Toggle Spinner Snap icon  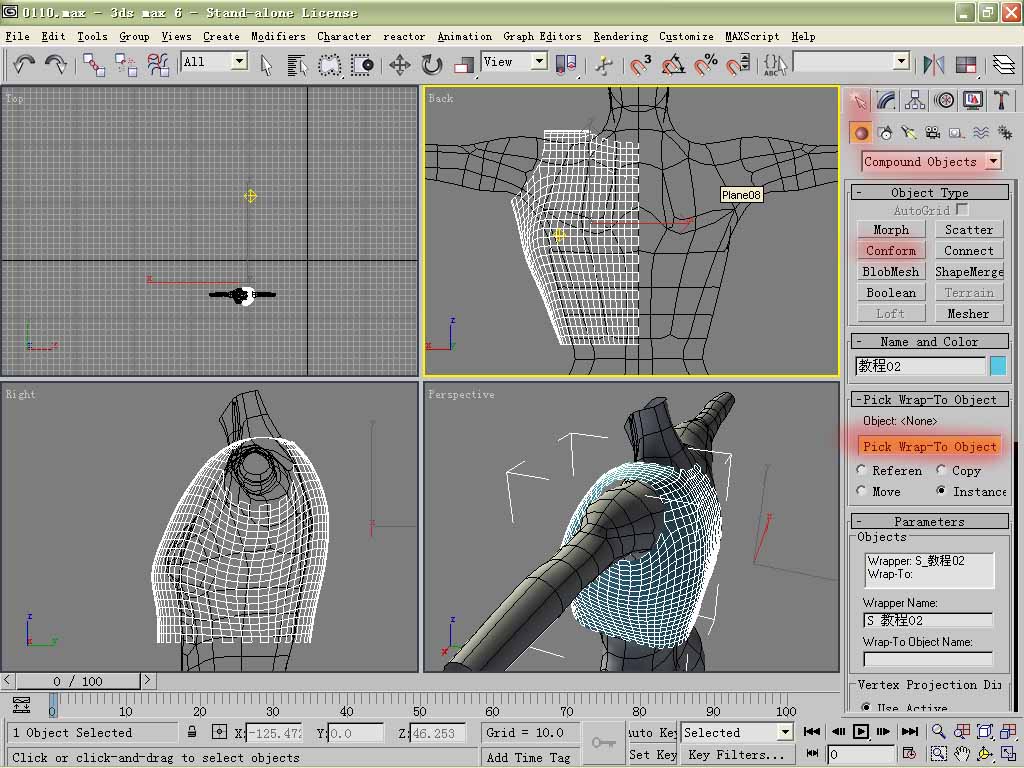coord(739,65)
